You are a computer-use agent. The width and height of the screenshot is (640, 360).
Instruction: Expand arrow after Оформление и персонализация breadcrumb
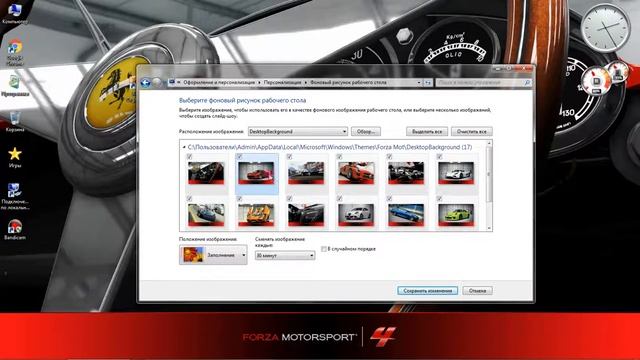click(x=259, y=83)
